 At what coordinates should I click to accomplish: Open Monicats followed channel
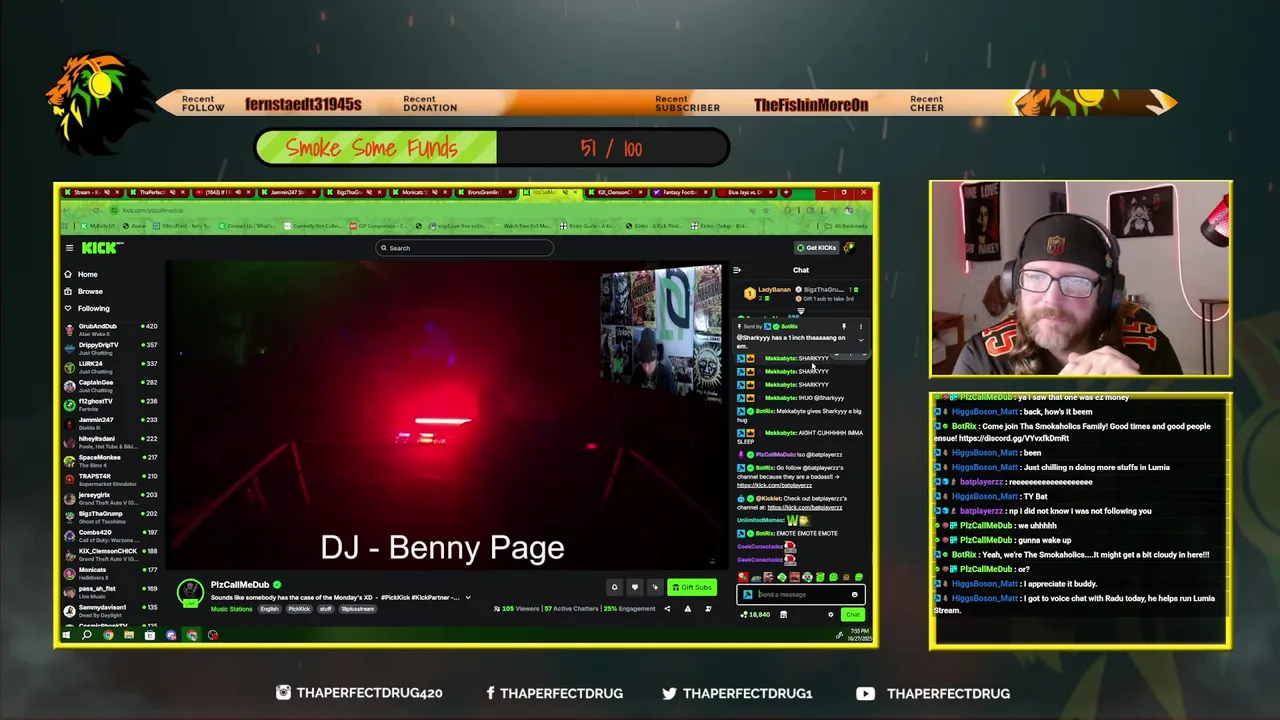click(x=110, y=573)
